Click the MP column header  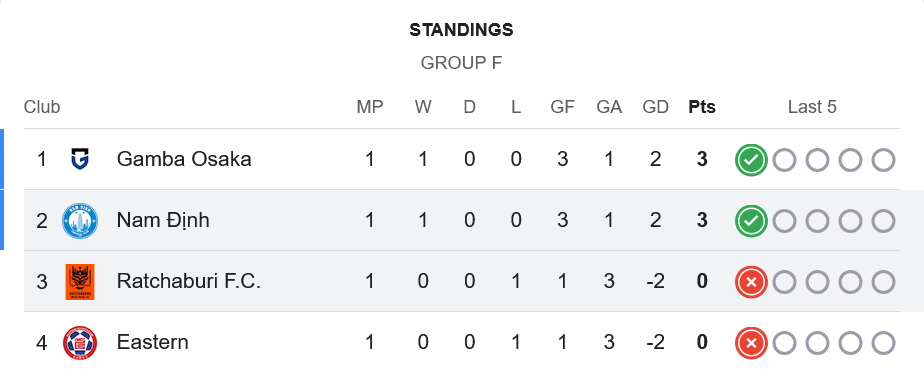coord(369,107)
